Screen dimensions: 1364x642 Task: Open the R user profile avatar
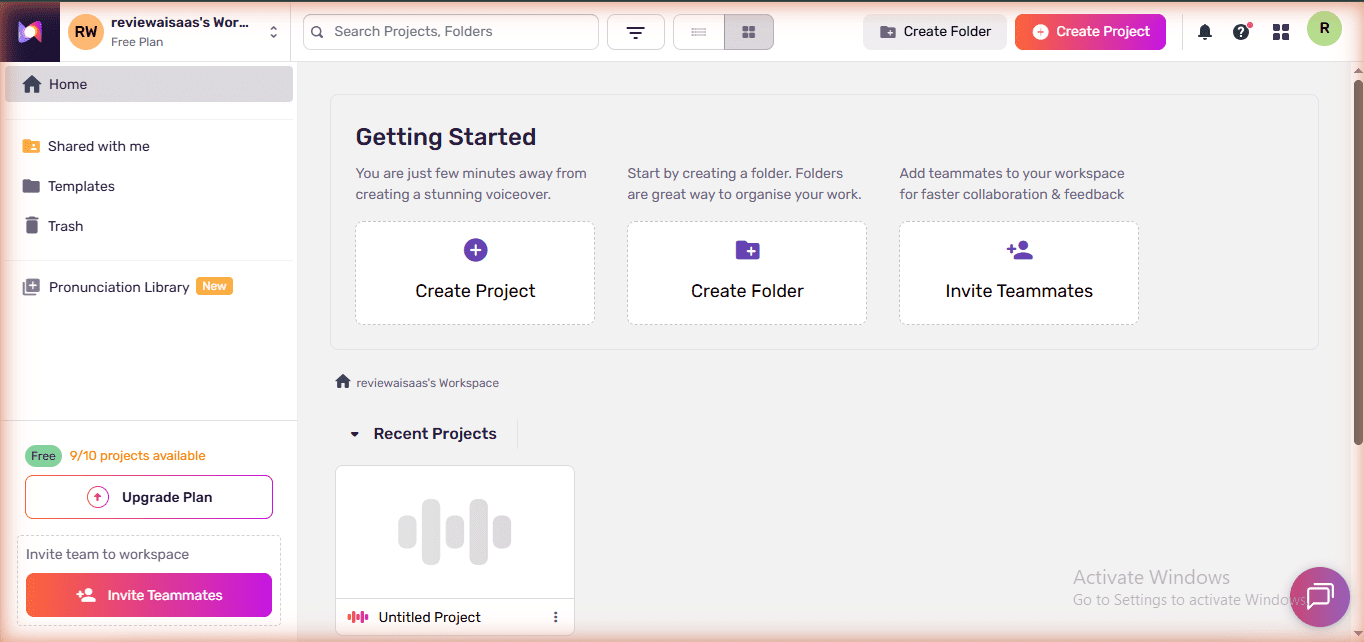pyautogui.click(x=1324, y=29)
